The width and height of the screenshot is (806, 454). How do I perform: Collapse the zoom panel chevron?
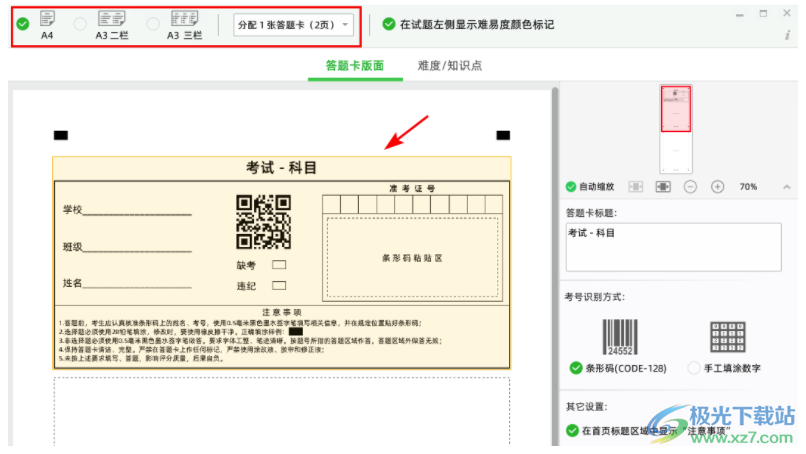[x=786, y=187]
